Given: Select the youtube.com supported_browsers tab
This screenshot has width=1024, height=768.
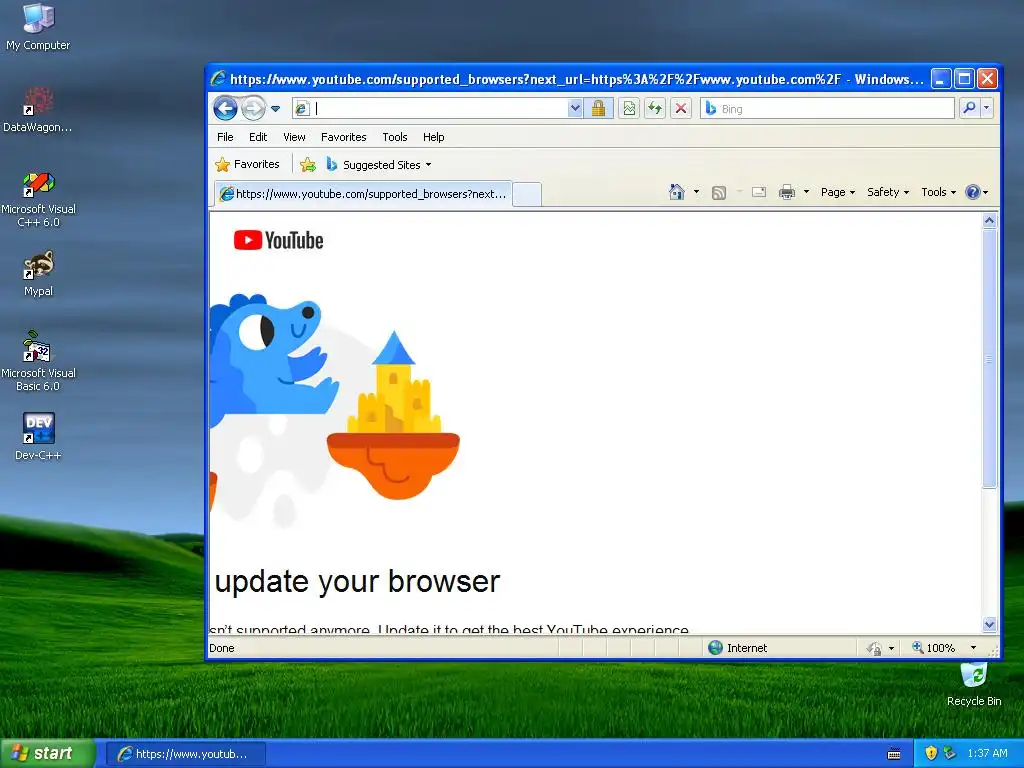Looking at the screenshot, I should (x=363, y=194).
